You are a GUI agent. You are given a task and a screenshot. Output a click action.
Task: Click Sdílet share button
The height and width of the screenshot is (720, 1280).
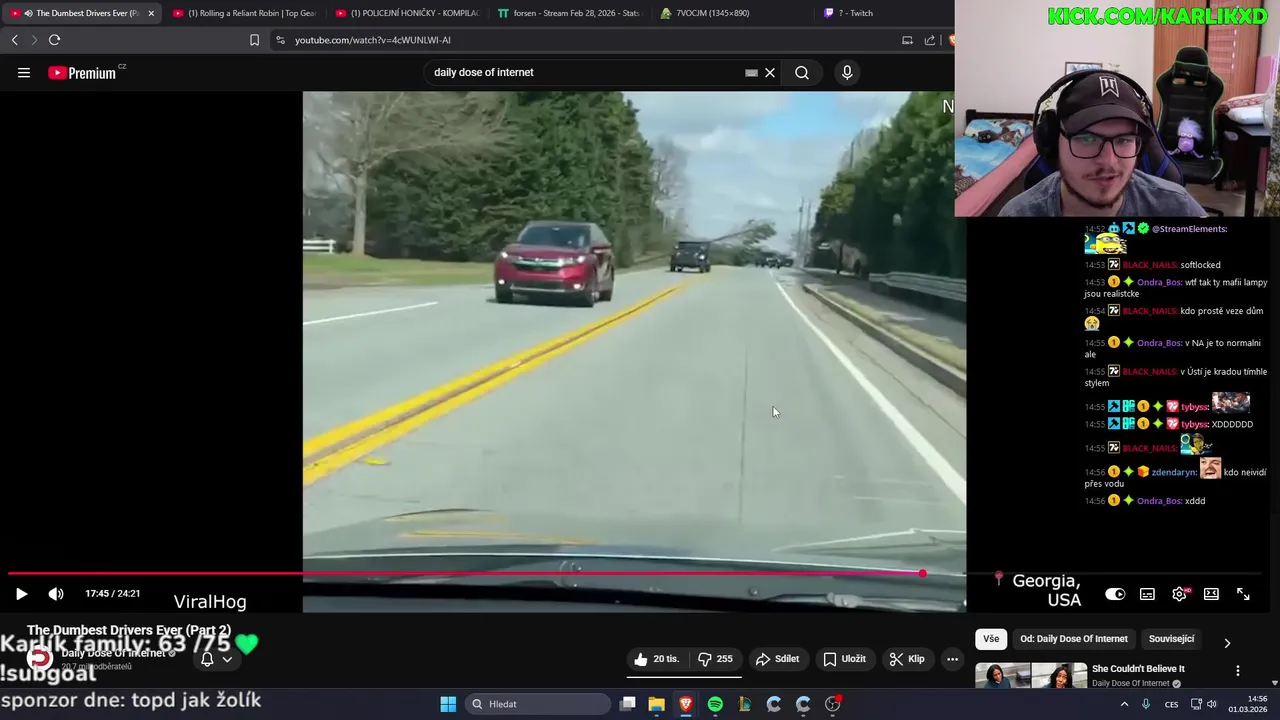[777, 659]
